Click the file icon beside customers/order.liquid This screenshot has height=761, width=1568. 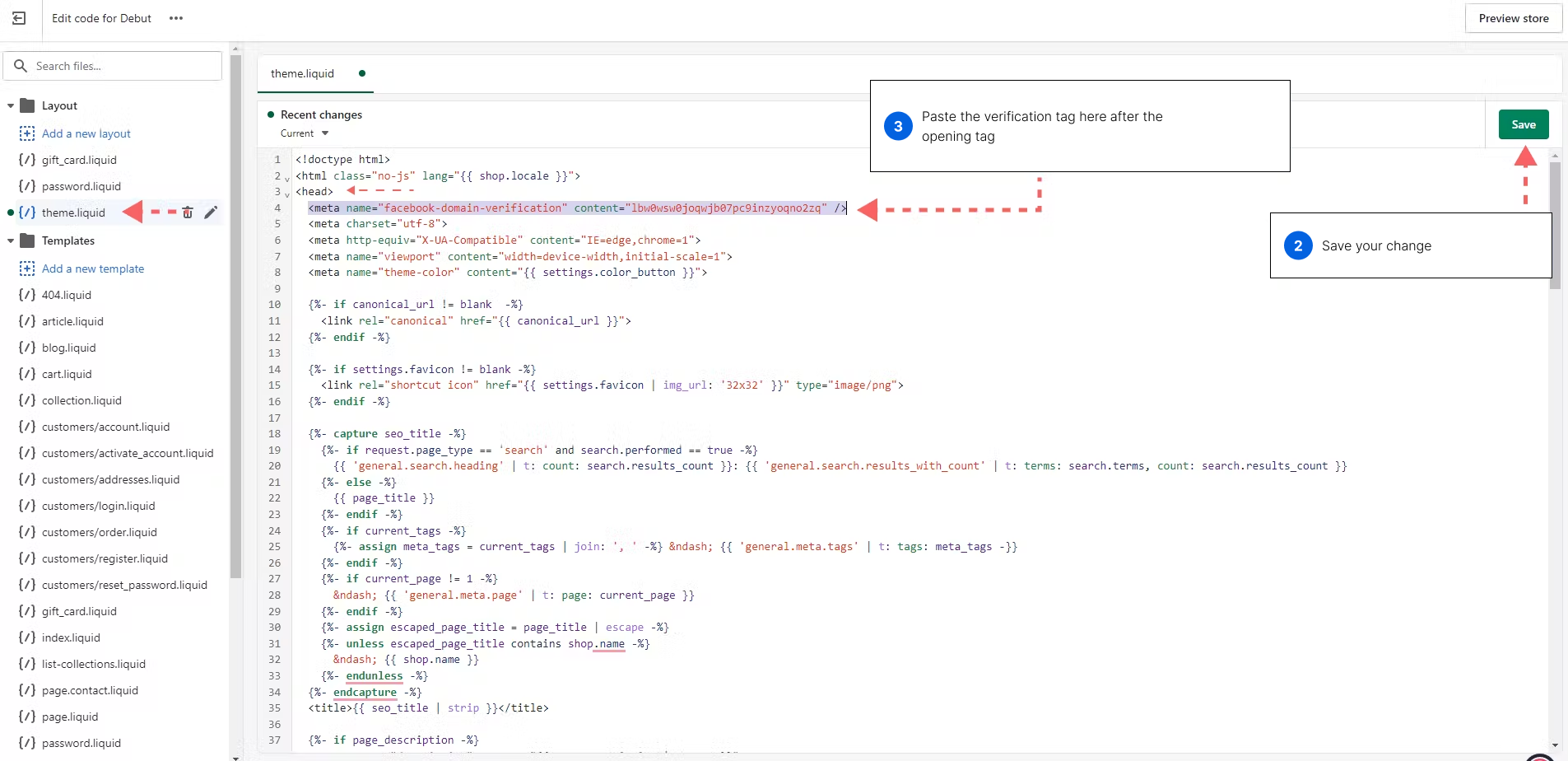tap(27, 532)
